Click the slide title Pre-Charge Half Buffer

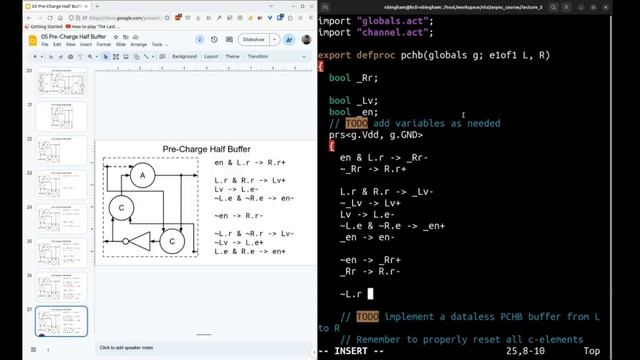[x=207, y=149]
